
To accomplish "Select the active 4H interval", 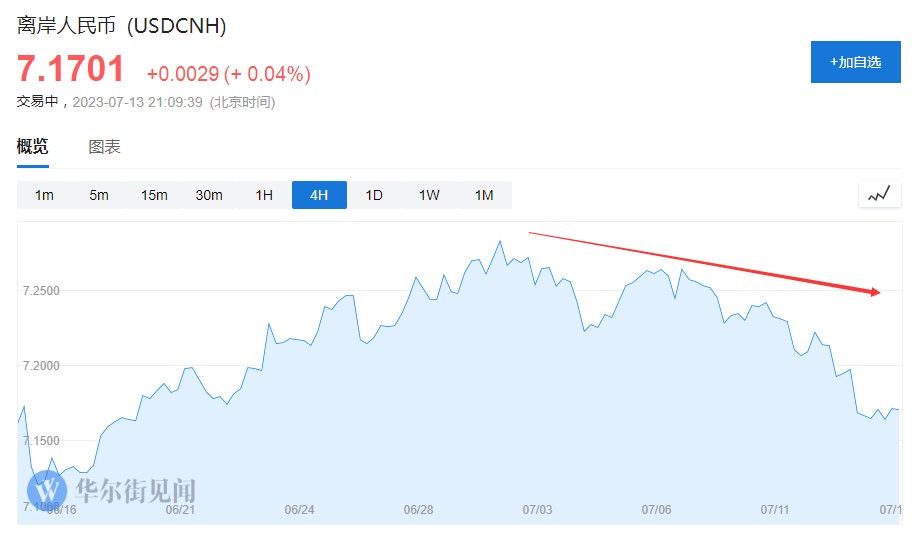I will click(x=319, y=195).
